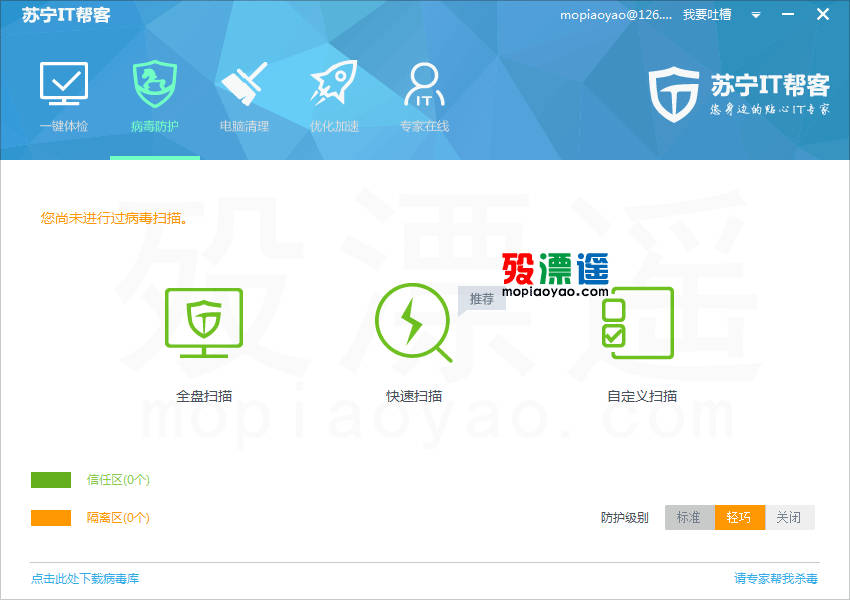Image resolution: width=850 pixels, height=600 pixels.
Task: Click the 您尚未进行过病毒扫描 status message
Action: coord(114,218)
